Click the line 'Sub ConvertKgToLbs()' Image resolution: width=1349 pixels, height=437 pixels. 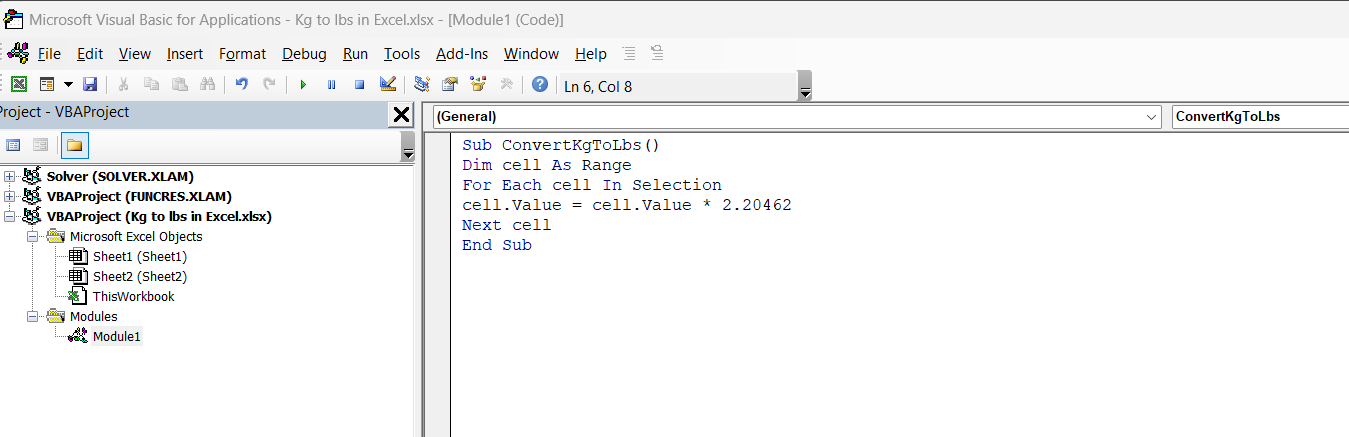tap(561, 145)
